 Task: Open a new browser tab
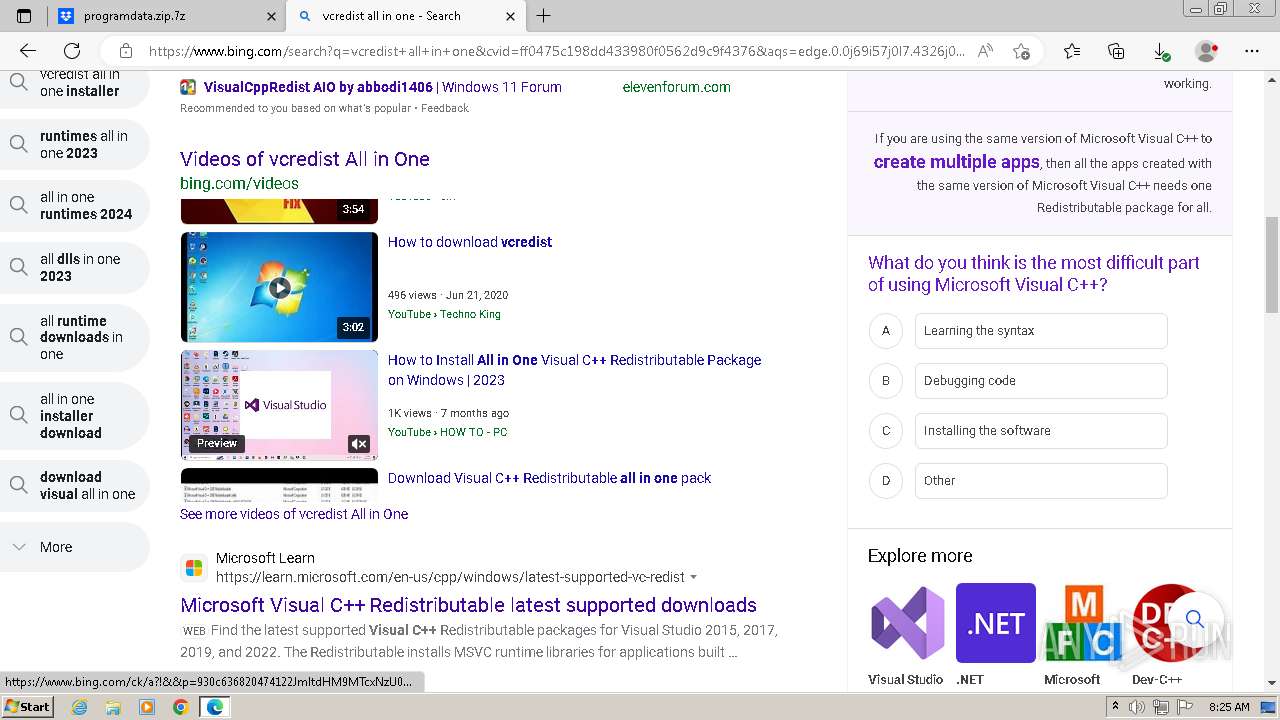click(544, 16)
